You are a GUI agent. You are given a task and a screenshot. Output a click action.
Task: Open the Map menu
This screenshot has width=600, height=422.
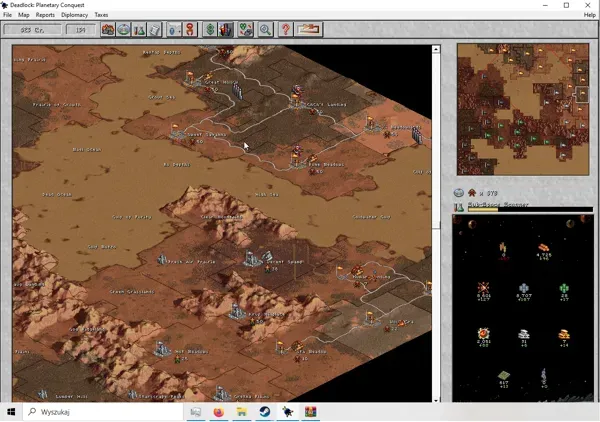pyautogui.click(x=24, y=15)
